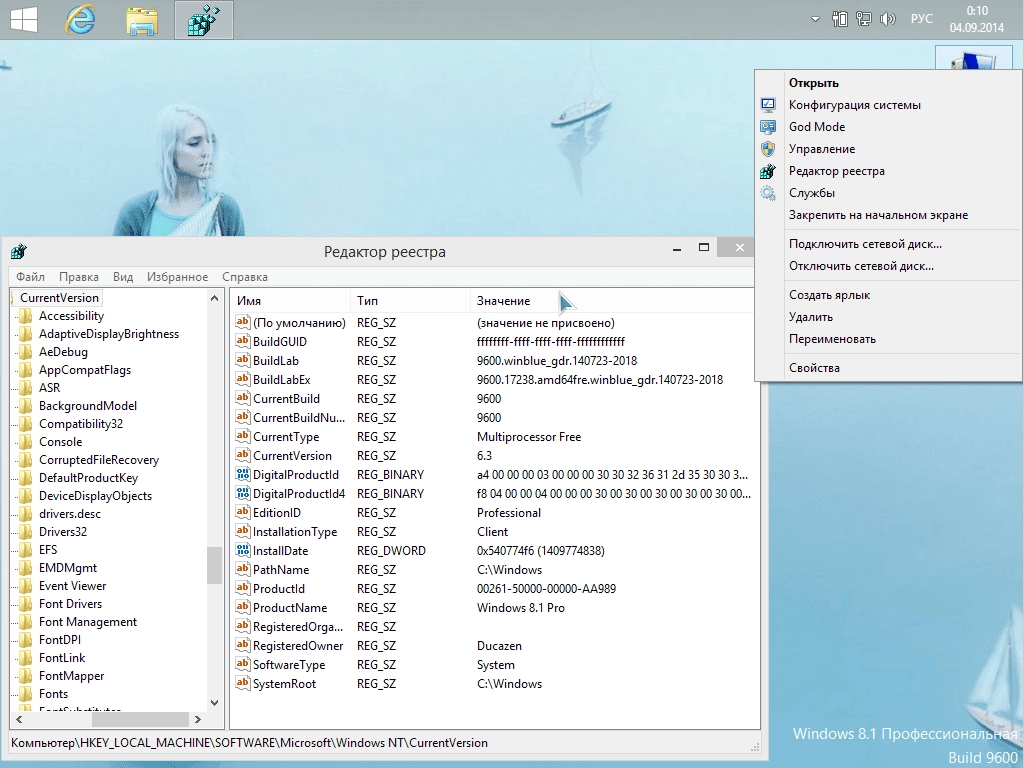Image resolution: width=1024 pixels, height=768 pixels.
Task: Select the AdaptiveDisplayBrightness key
Action: point(108,334)
